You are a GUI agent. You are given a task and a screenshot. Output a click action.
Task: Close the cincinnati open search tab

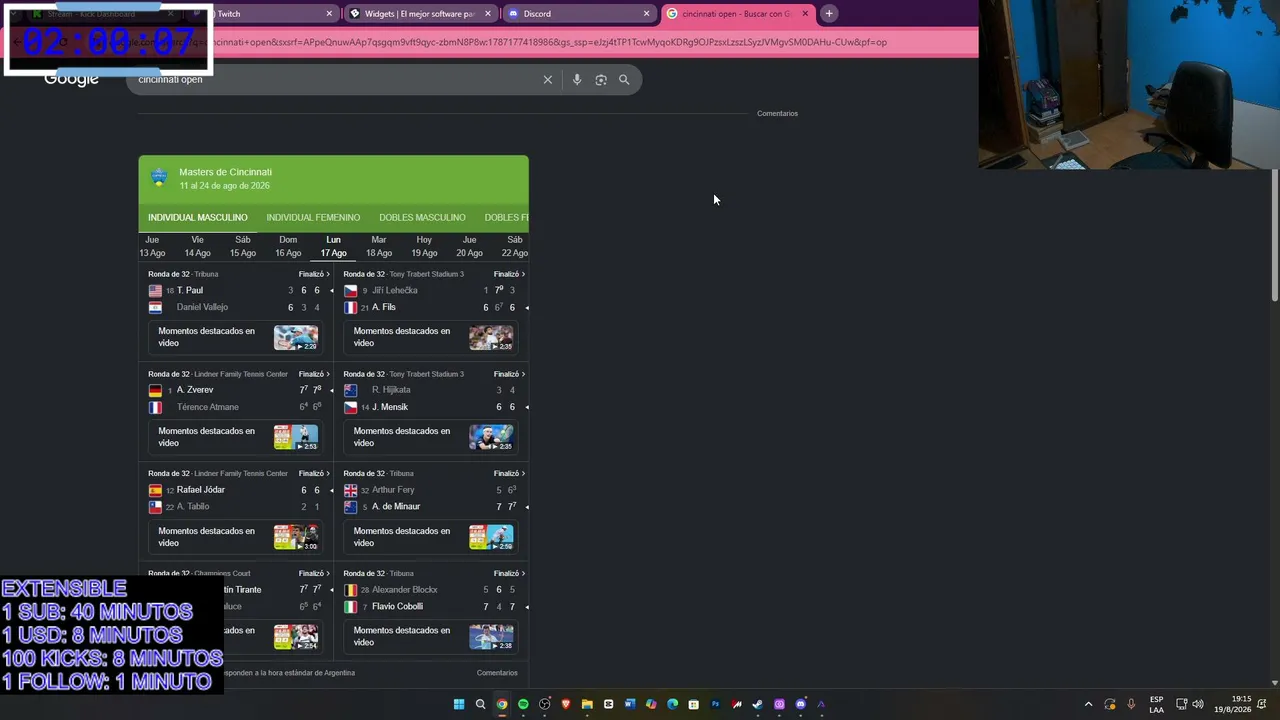pos(805,14)
